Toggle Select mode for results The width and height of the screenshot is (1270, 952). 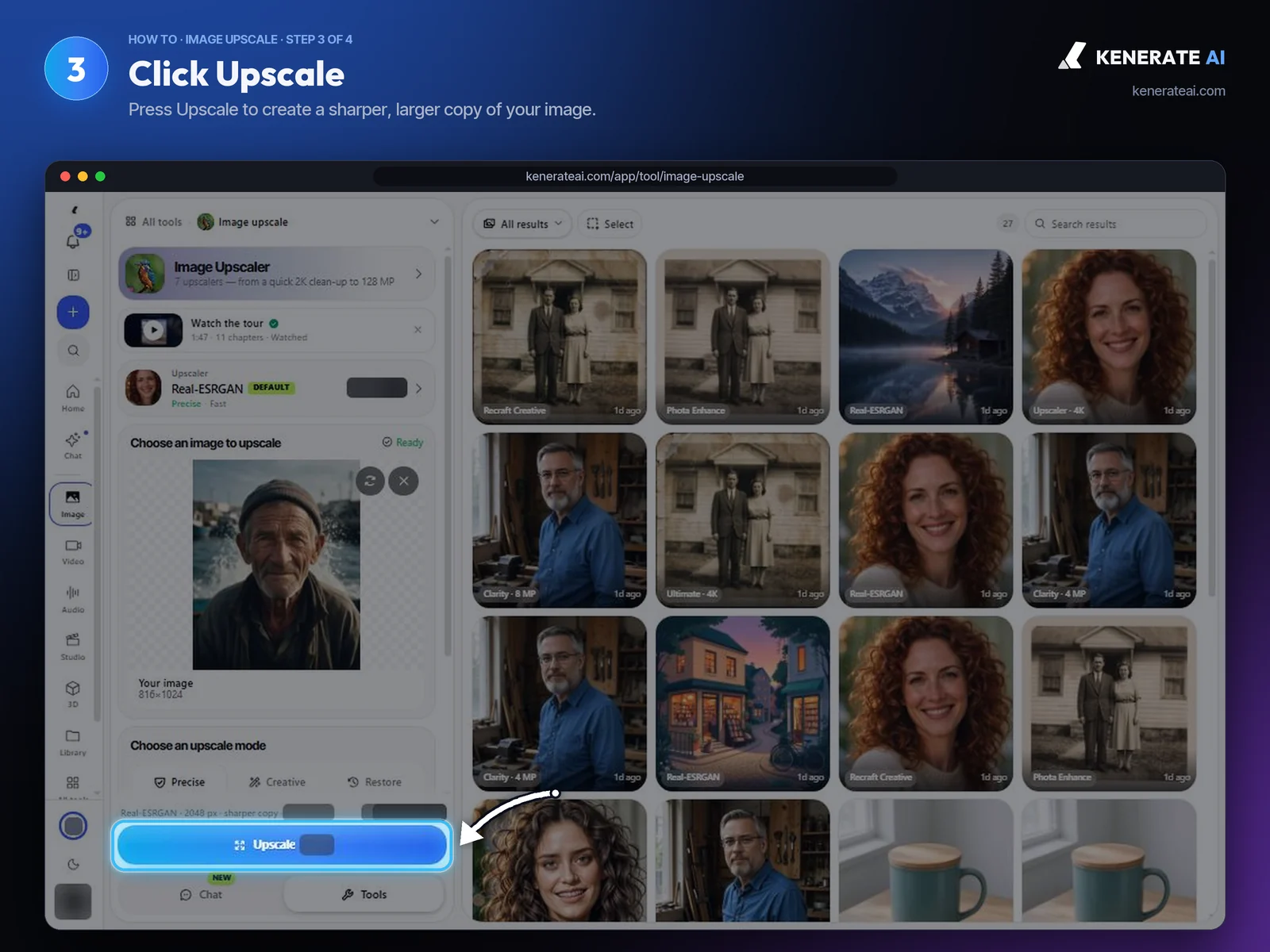(x=610, y=224)
